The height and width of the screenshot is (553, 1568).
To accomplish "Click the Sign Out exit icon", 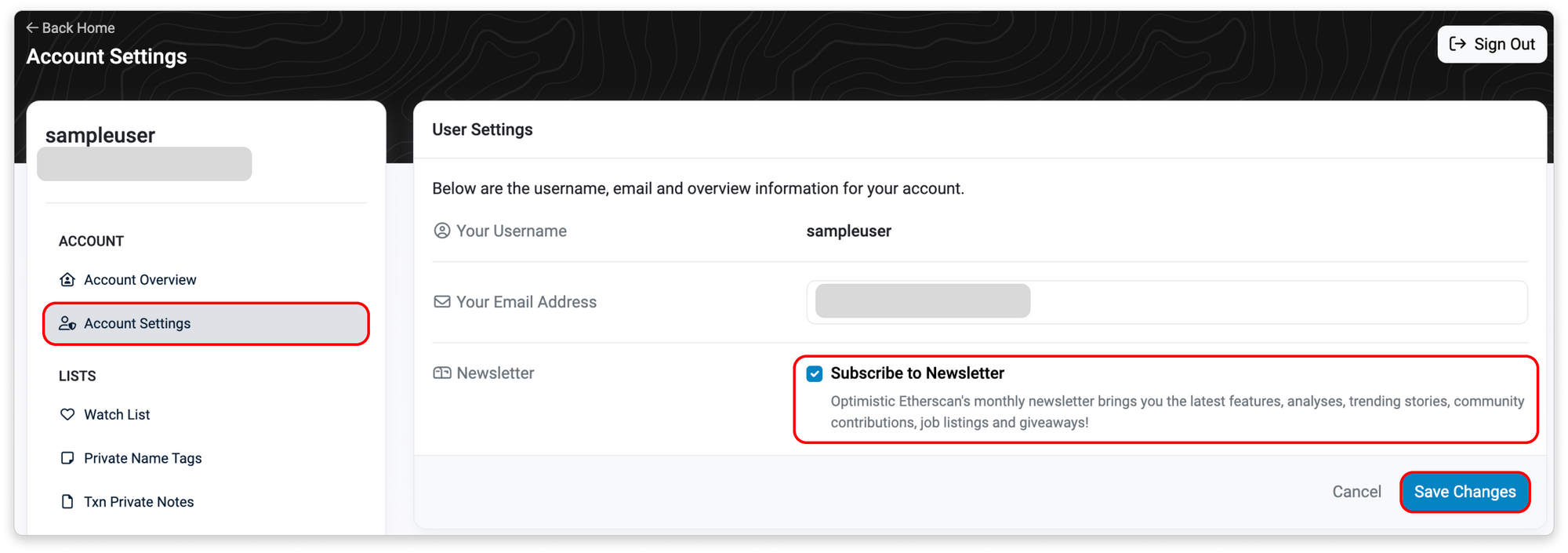I will pyautogui.click(x=1457, y=44).
